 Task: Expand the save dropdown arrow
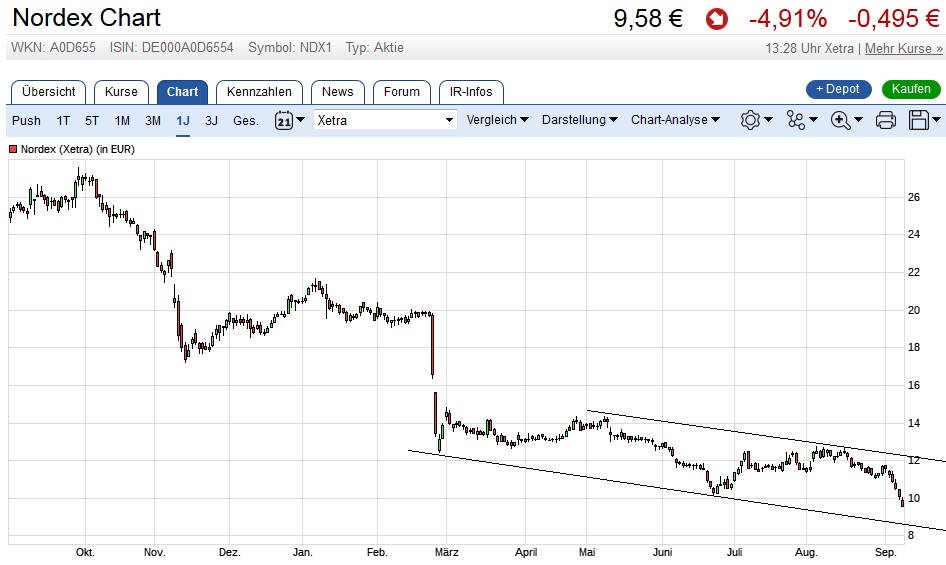tap(936, 120)
